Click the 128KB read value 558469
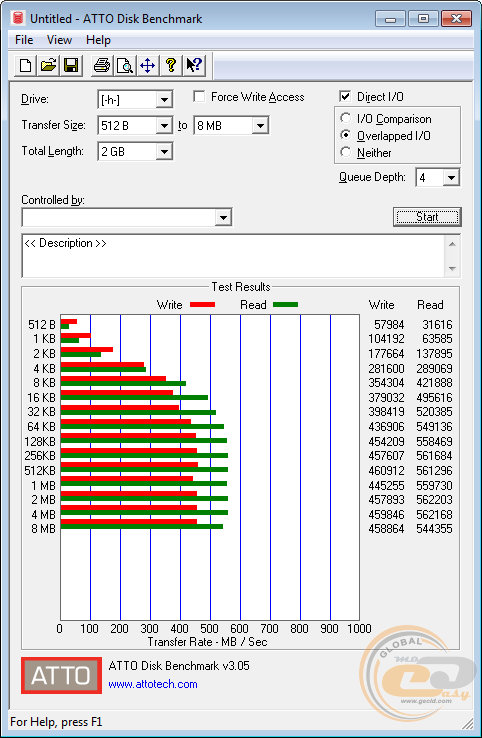The image size is (482, 738). (x=434, y=441)
